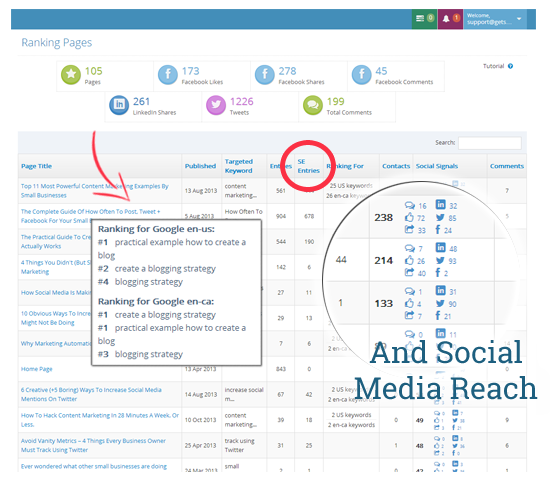The width and height of the screenshot is (550, 480).
Task: Click the green star Pages icon
Action: 71,75
